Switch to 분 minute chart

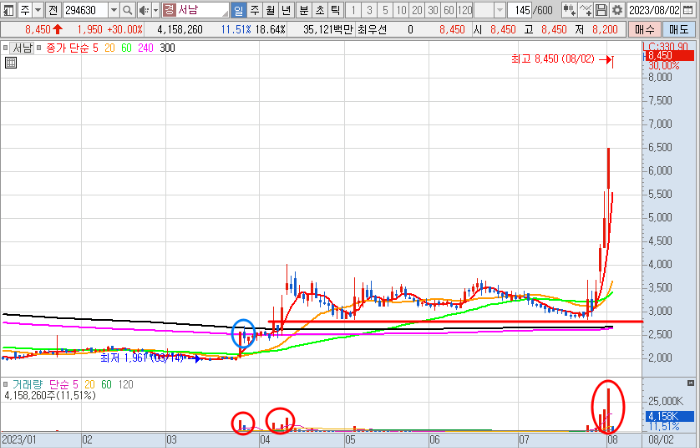click(304, 10)
